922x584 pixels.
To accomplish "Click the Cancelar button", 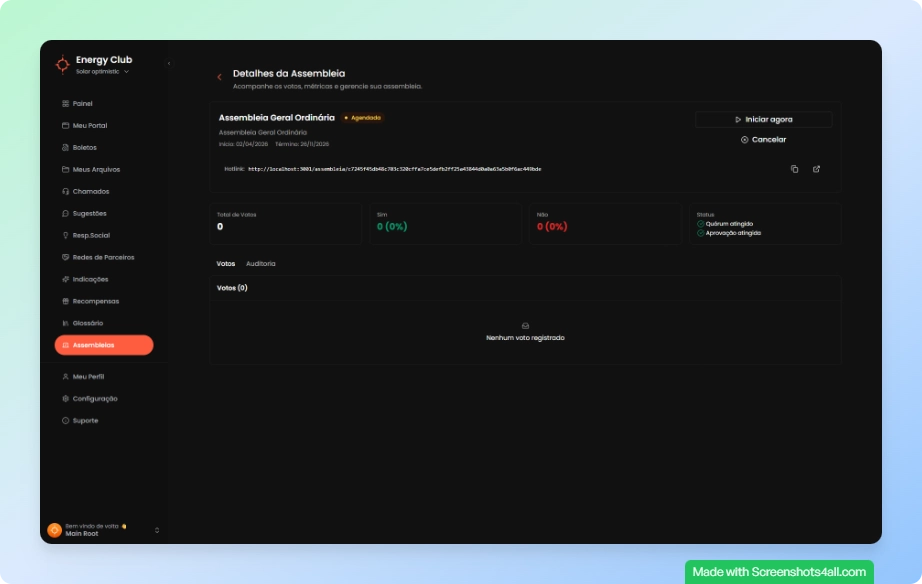I will tap(763, 140).
